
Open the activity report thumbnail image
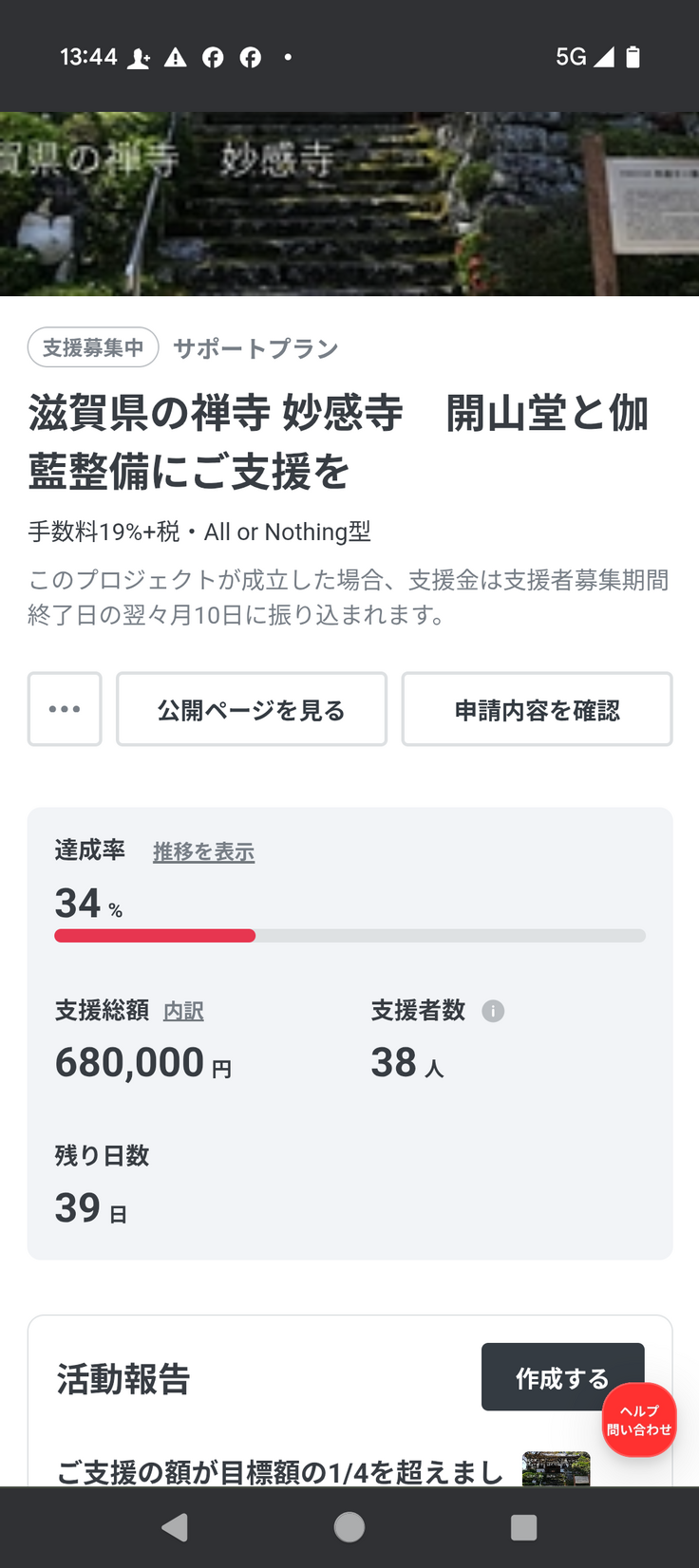(556, 1468)
